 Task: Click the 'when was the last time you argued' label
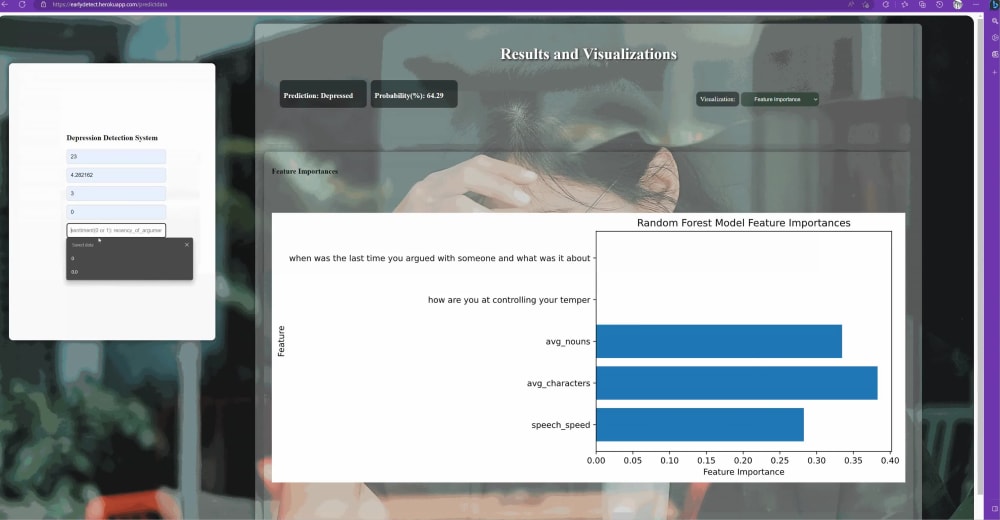coord(439,258)
